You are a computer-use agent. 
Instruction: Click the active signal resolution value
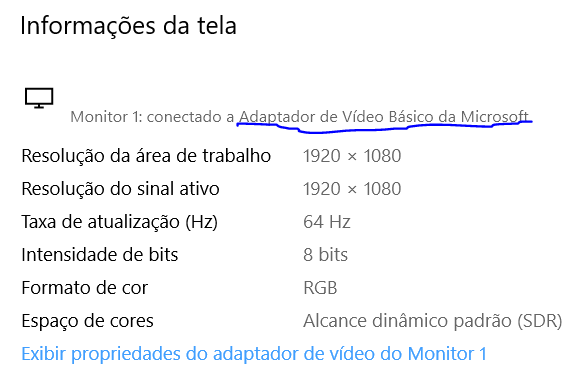[x=352, y=189]
